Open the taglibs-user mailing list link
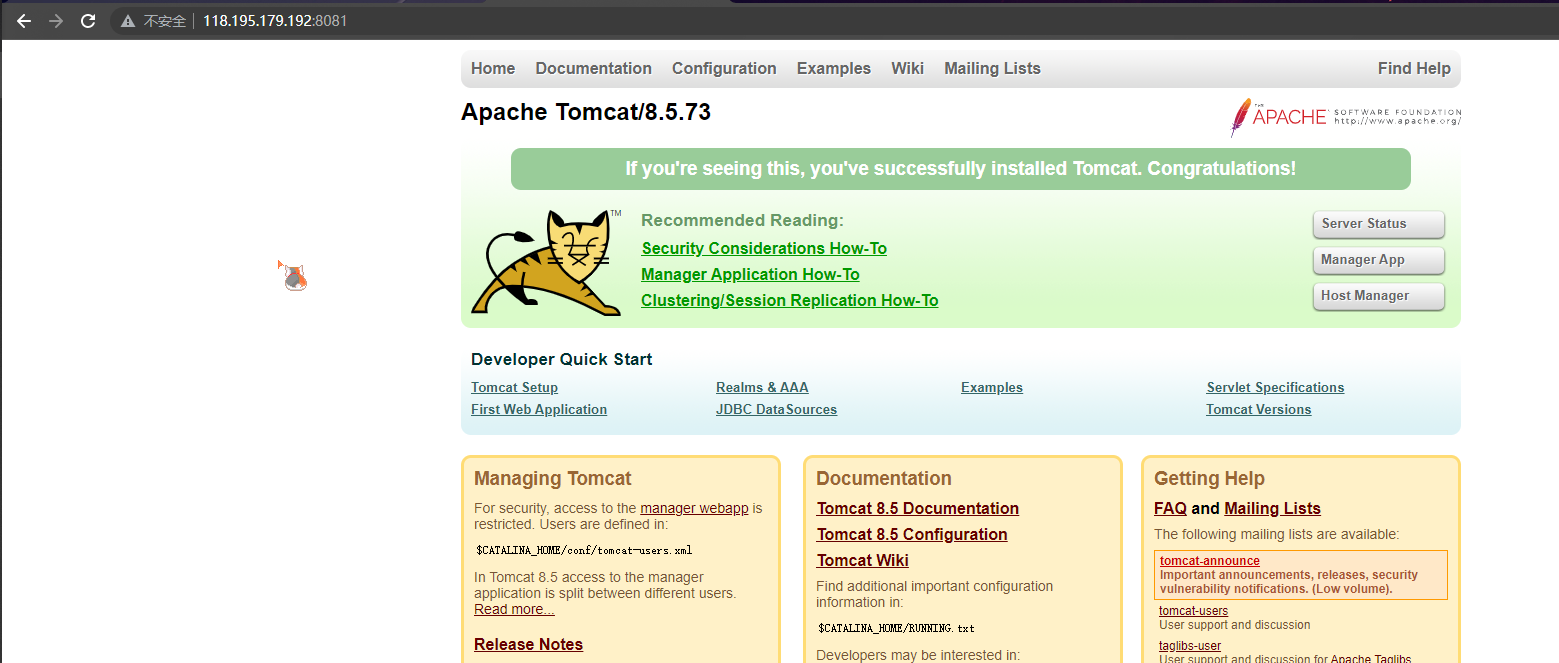 point(1190,646)
